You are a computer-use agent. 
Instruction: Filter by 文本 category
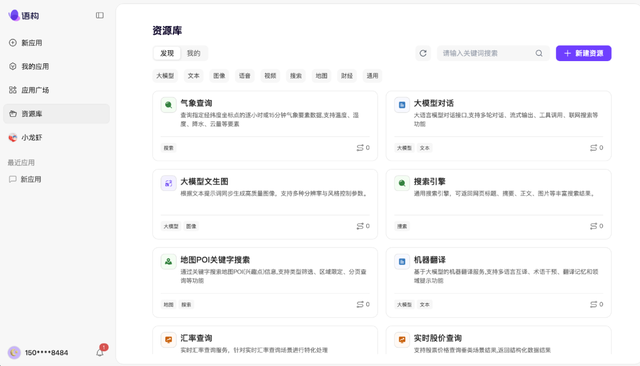193,76
